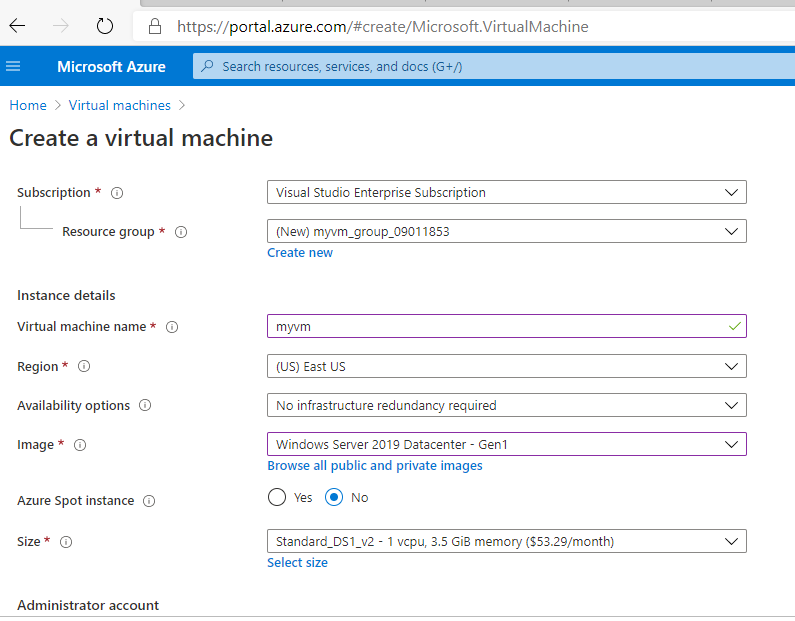Click Browse all public and private images

point(375,465)
